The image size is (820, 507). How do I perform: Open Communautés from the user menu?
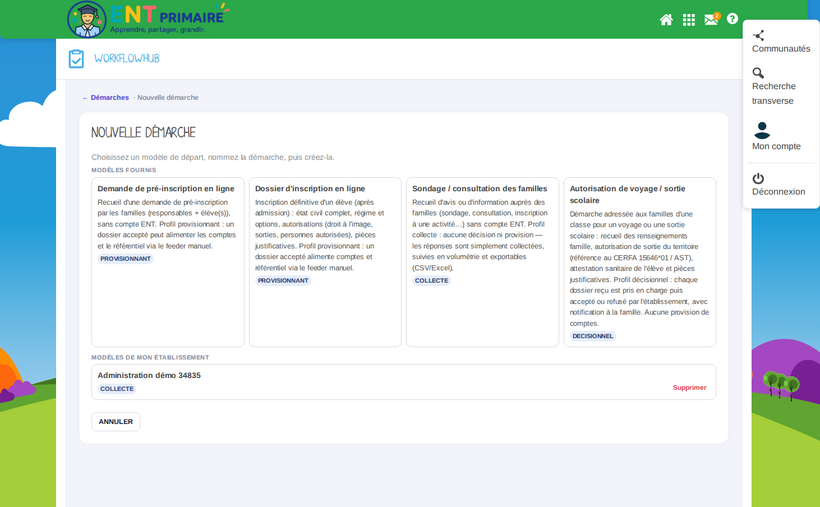point(781,49)
